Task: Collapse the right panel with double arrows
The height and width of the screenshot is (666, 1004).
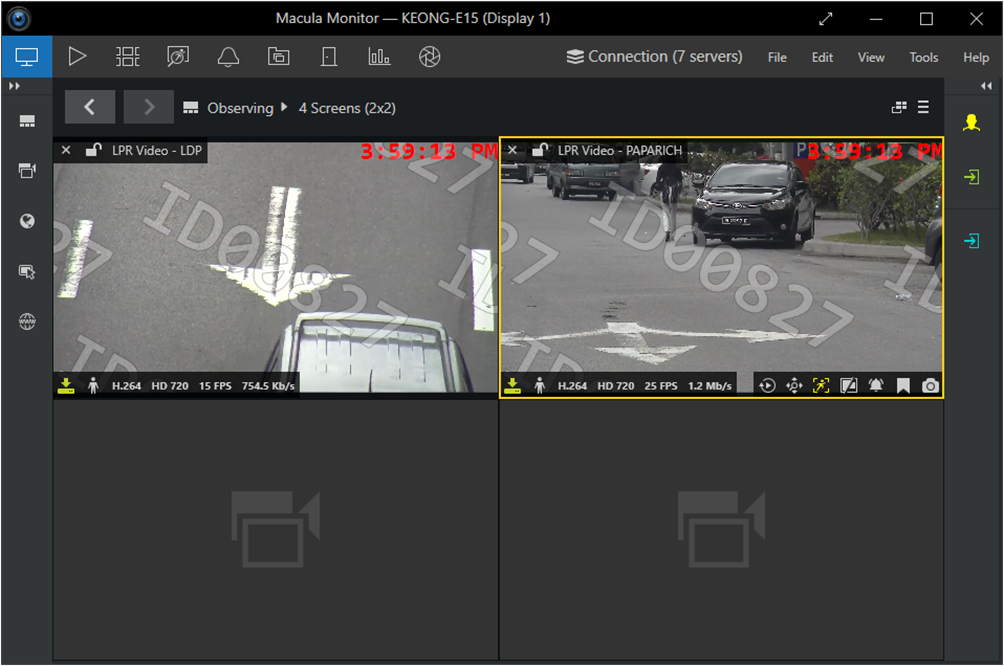Action: coord(987,87)
